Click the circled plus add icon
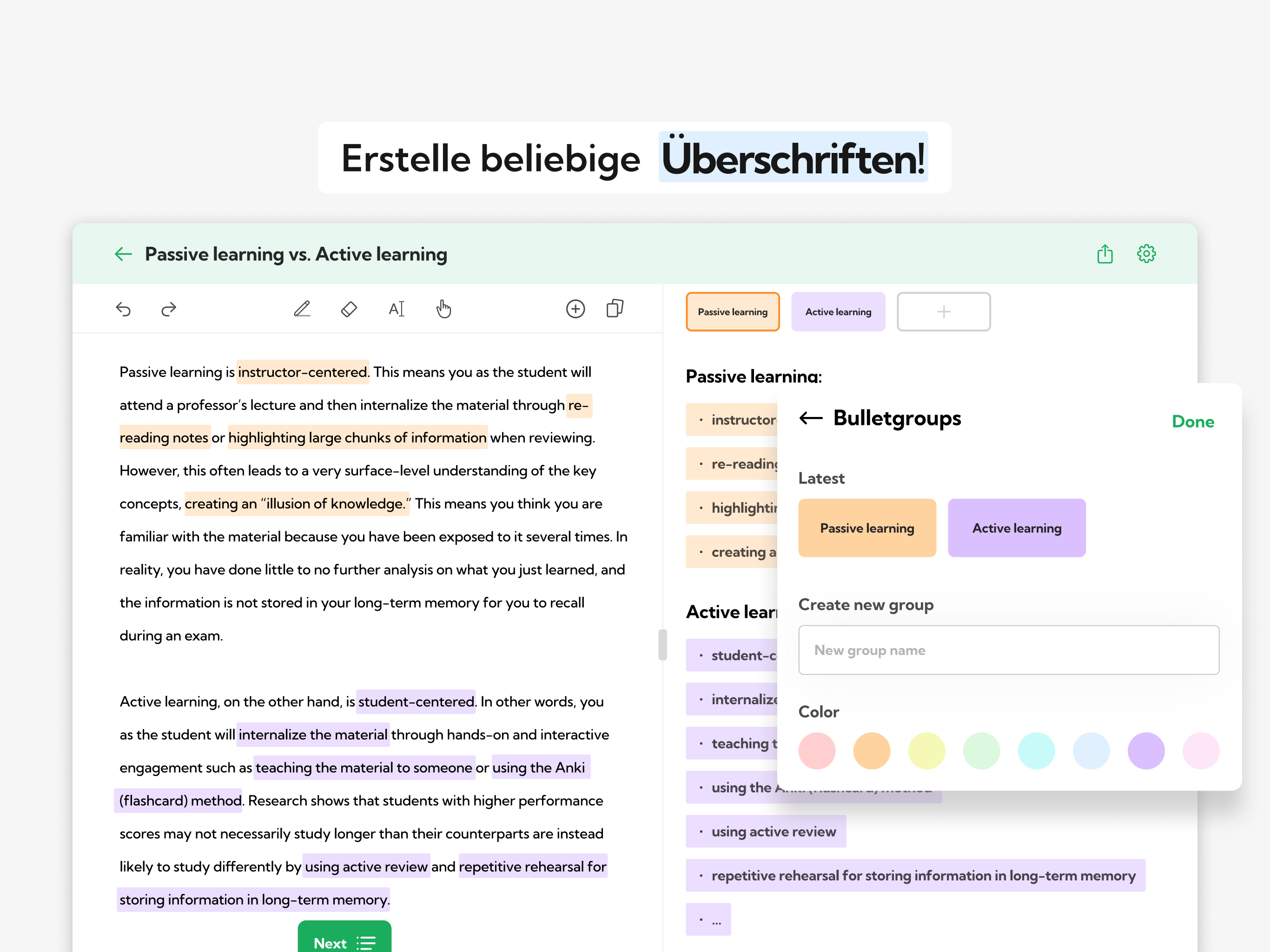Viewport: 1270px width, 952px height. tap(575, 309)
